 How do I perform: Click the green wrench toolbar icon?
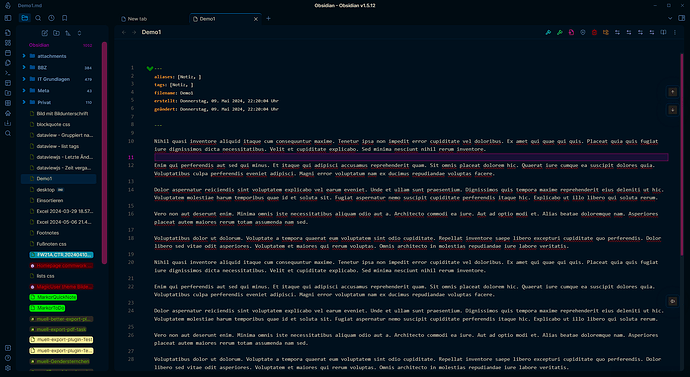click(x=560, y=33)
